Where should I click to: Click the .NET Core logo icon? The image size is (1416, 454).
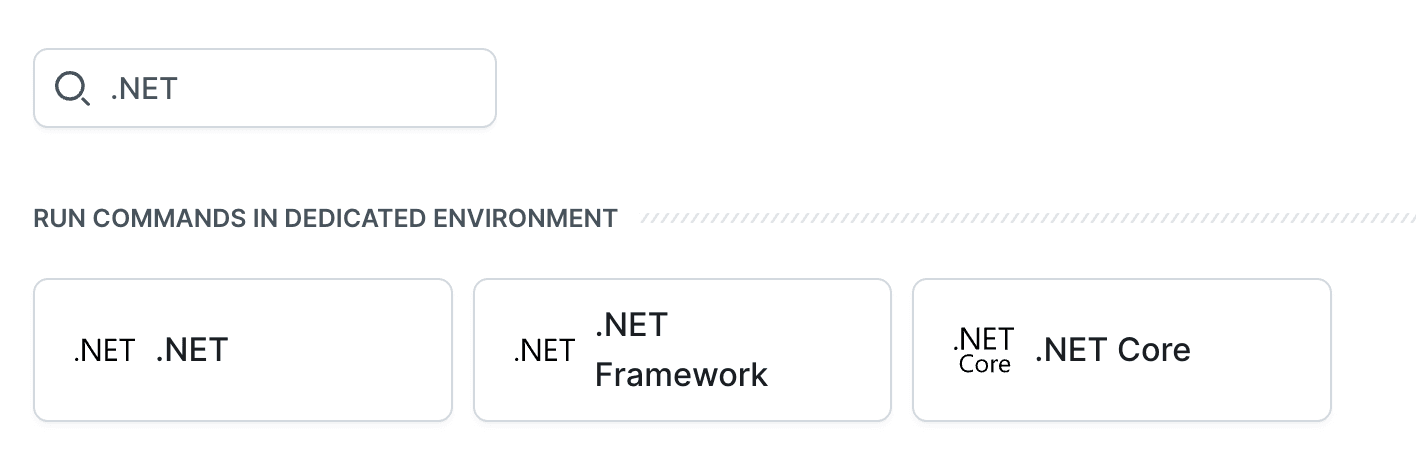(984, 350)
